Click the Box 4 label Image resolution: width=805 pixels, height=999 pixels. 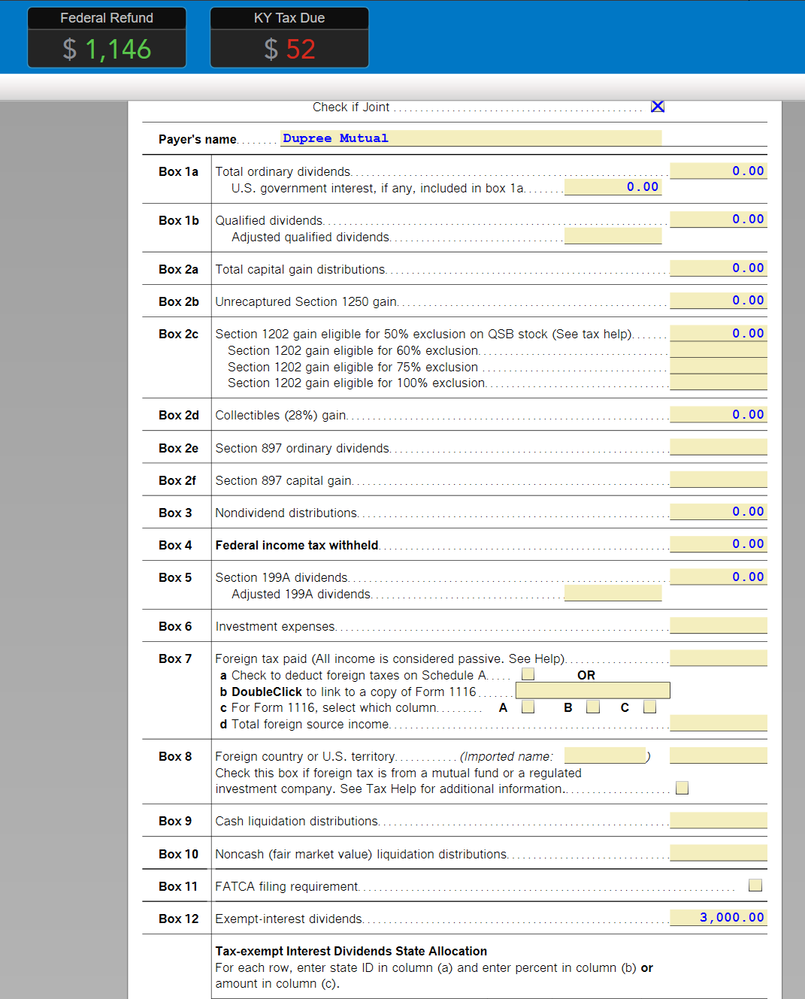point(175,545)
